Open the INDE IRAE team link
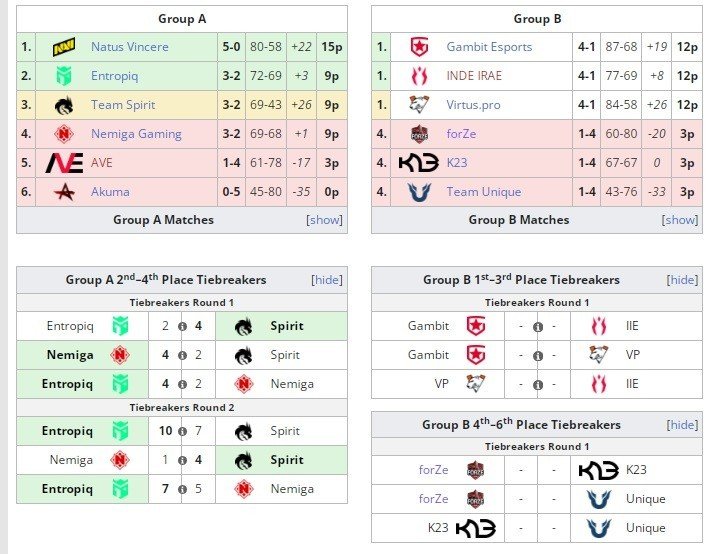This screenshot has width=714, height=554. click(x=474, y=76)
